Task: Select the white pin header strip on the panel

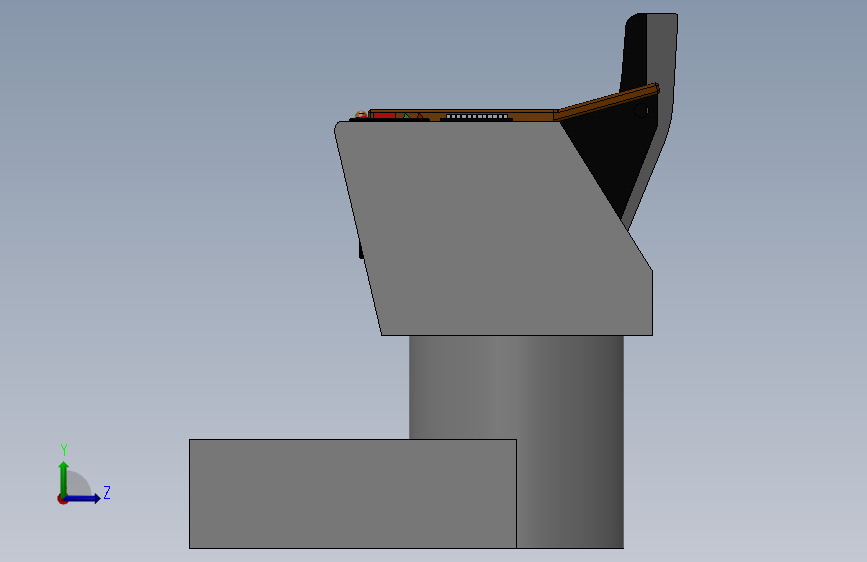Action: (477, 117)
